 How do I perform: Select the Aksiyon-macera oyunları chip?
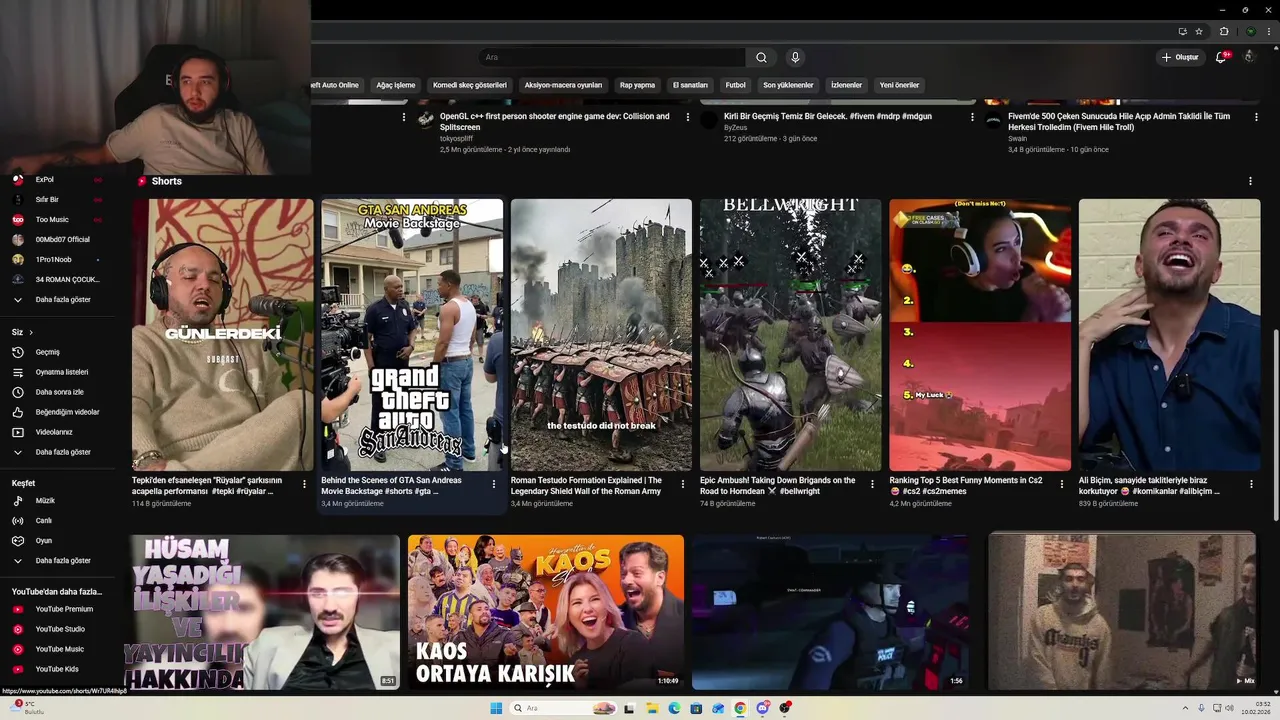click(563, 85)
